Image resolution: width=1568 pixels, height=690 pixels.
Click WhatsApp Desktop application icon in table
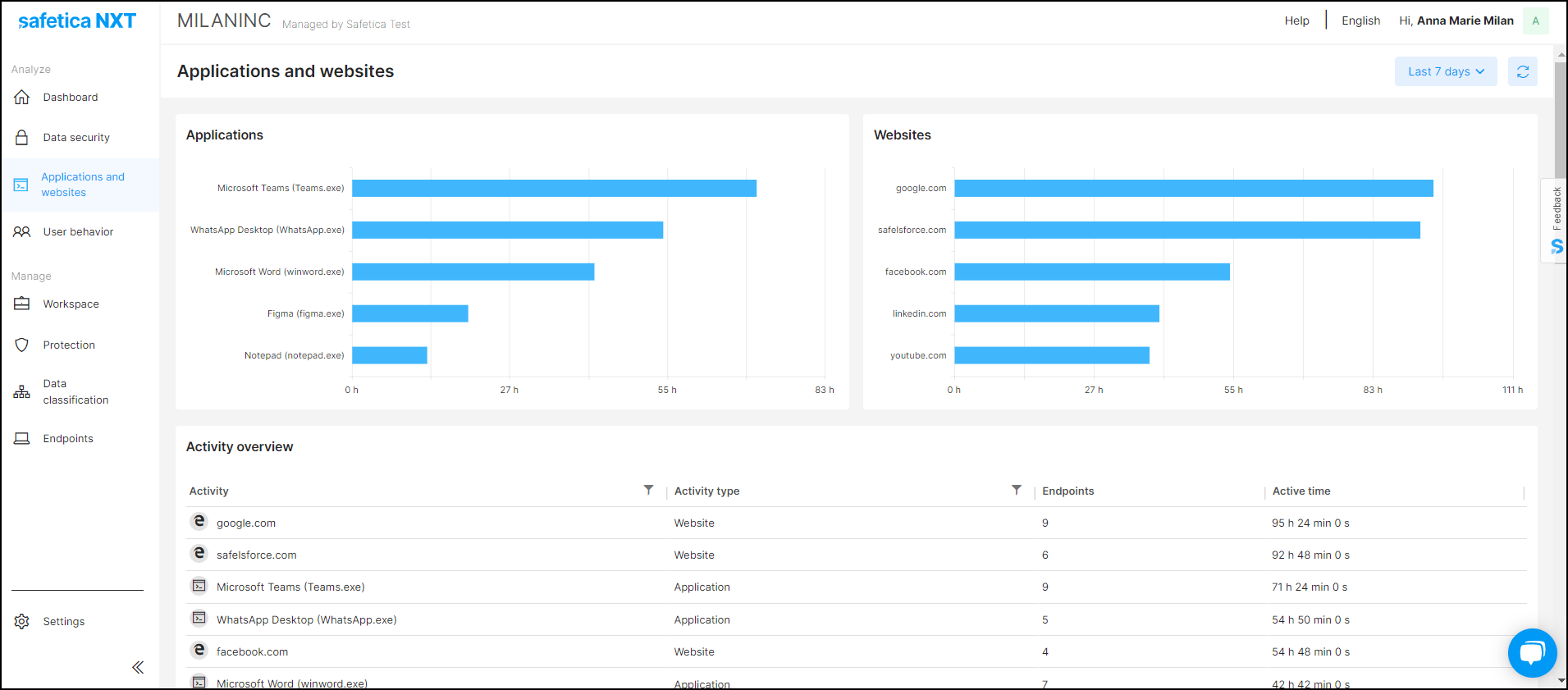tap(199, 618)
